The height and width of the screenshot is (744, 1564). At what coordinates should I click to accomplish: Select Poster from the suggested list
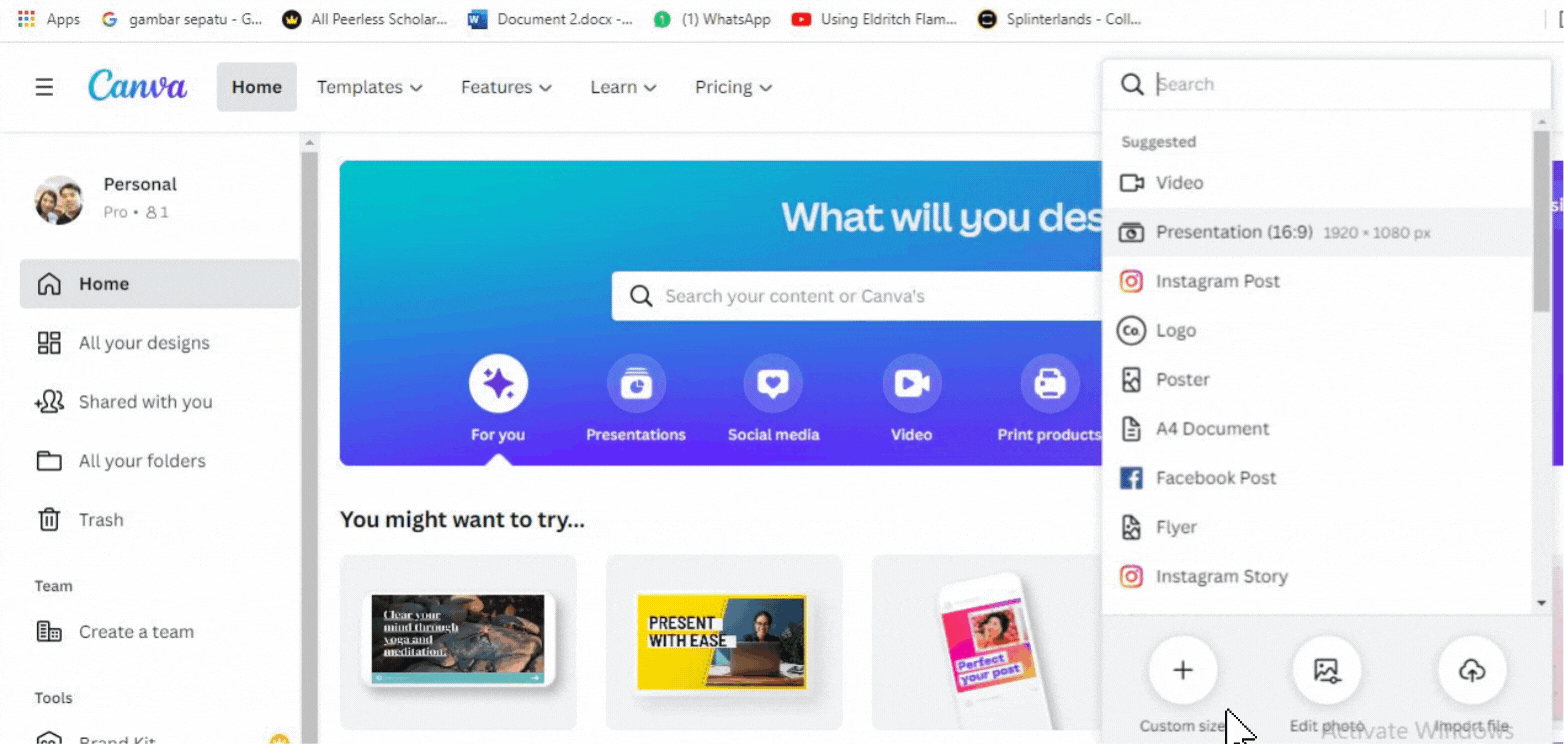(x=1317, y=379)
